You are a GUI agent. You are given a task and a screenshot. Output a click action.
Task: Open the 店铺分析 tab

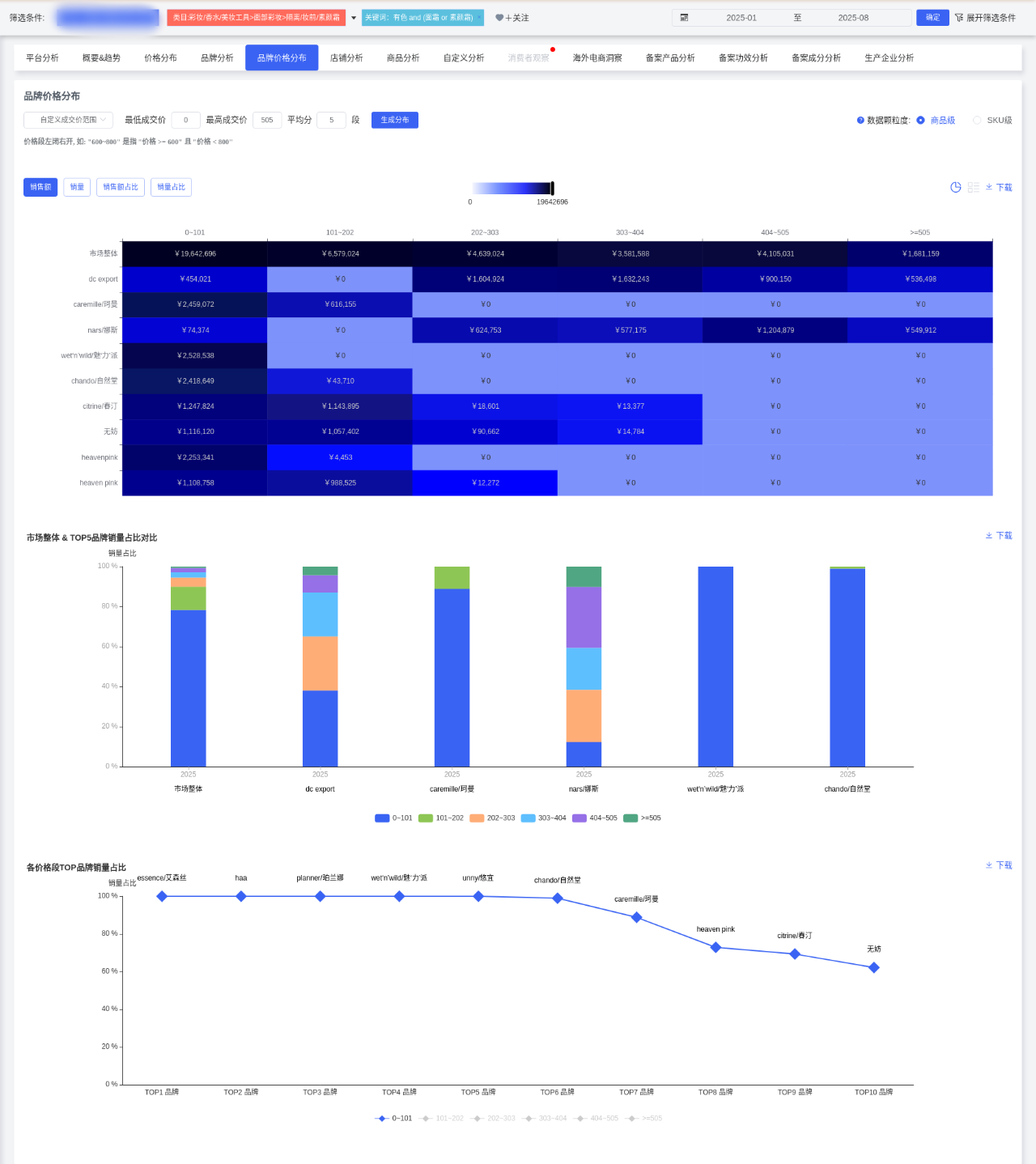(x=346, y=58)
